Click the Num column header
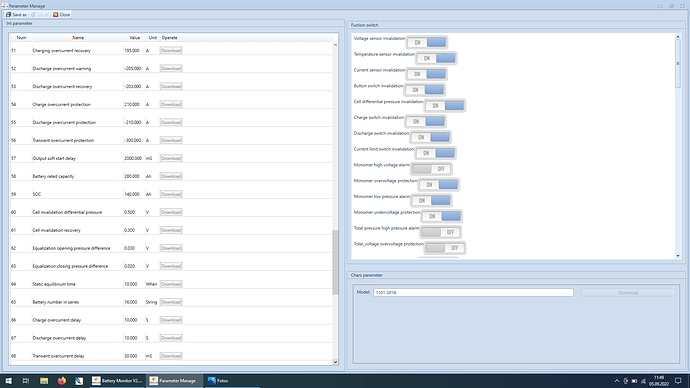Screen dimensions: 690x388 [21, 38]
